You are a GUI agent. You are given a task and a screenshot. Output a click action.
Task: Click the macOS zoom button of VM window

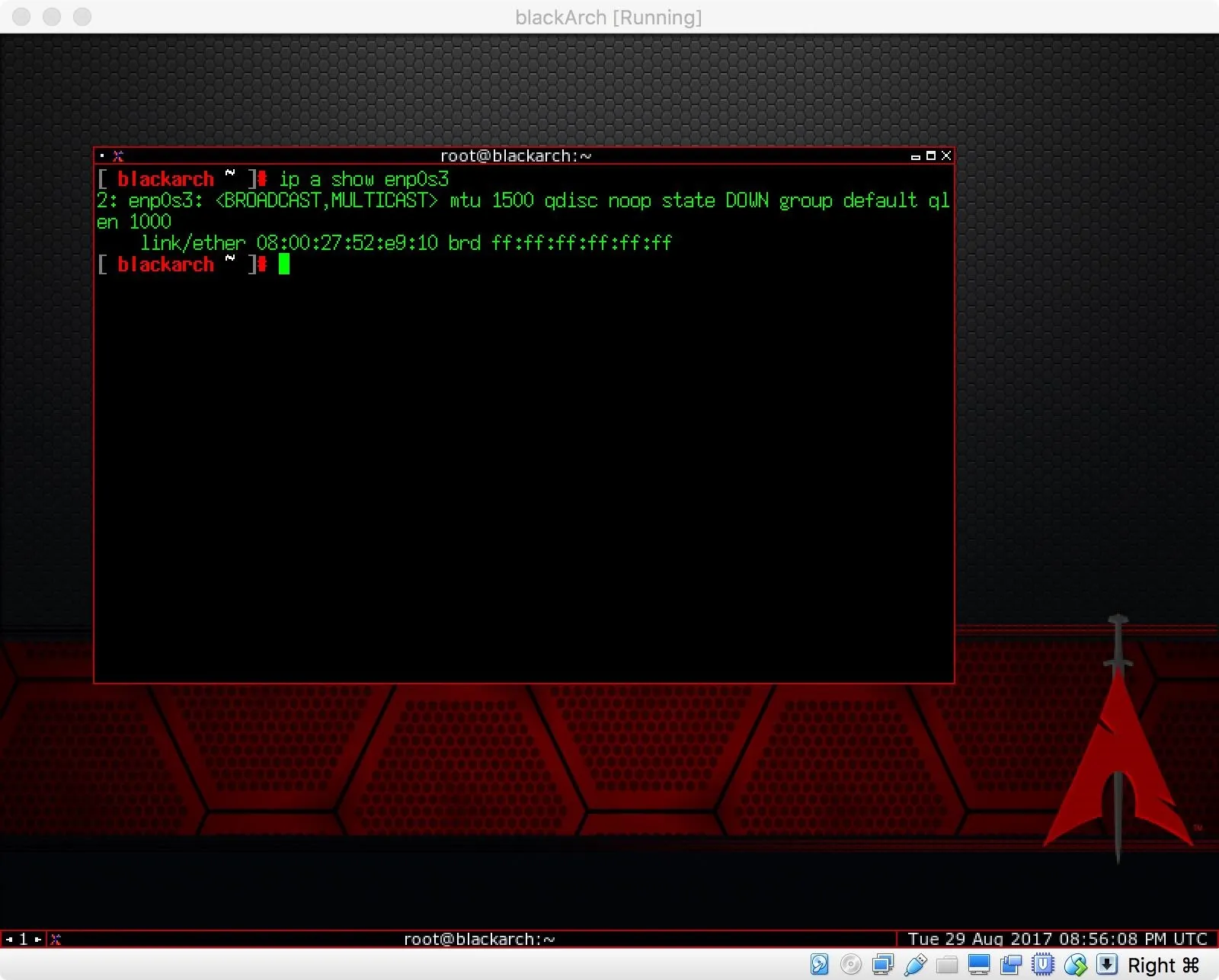(82, 17)
